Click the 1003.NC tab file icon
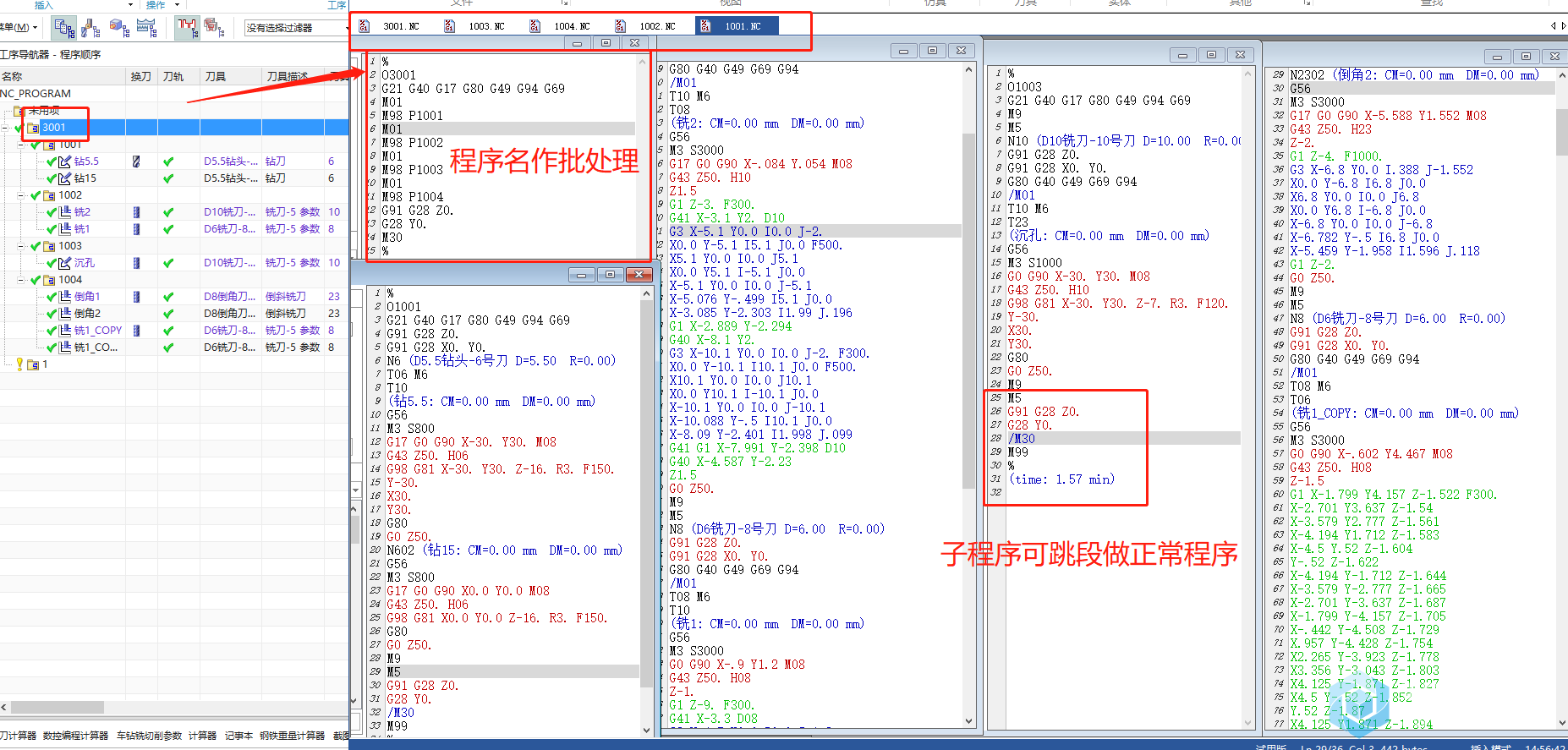Screen dimensions: 1568x750 tap(449, 26)
